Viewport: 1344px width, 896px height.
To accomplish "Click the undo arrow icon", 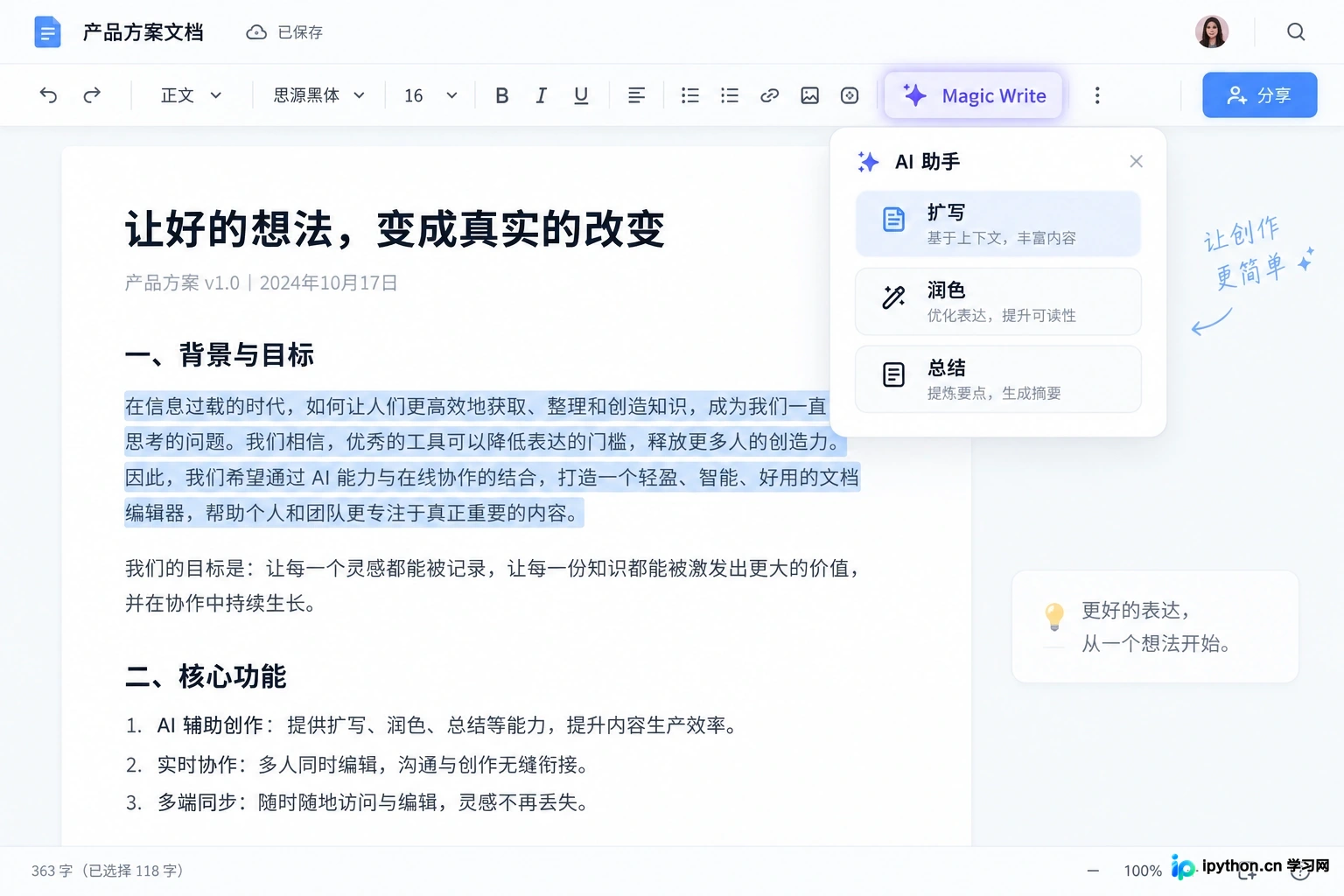I will click(48, 95).
